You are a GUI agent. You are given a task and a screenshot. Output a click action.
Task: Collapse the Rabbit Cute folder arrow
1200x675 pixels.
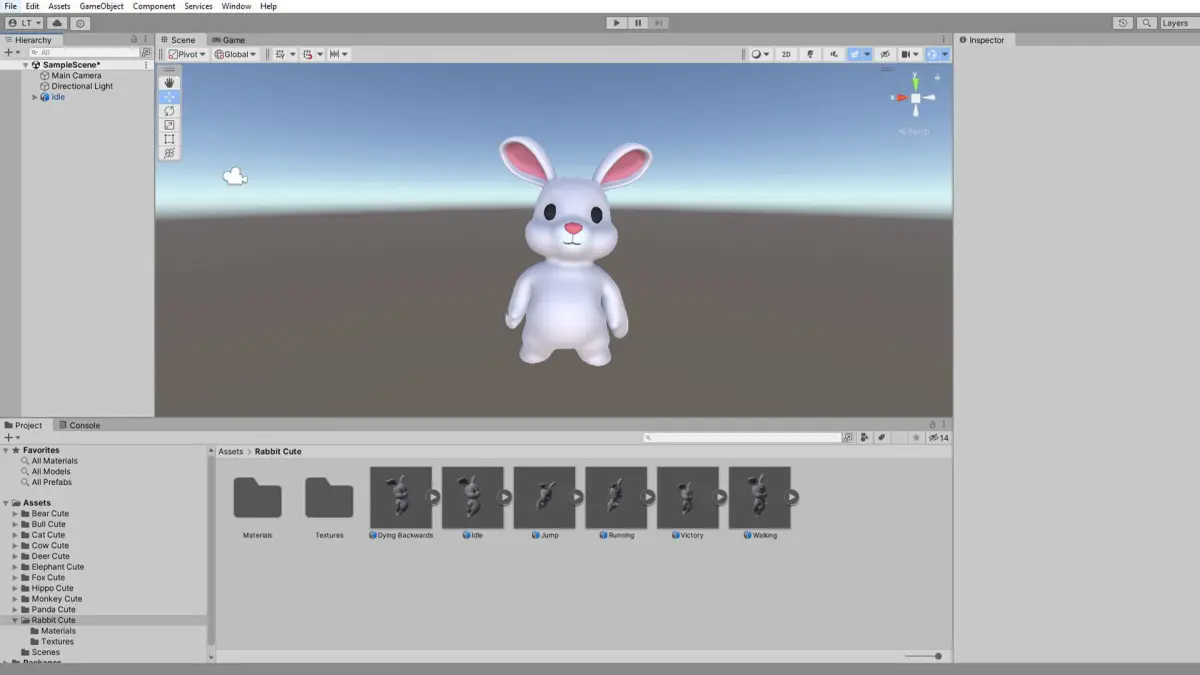pyautogui.click(x=16, y=620)
